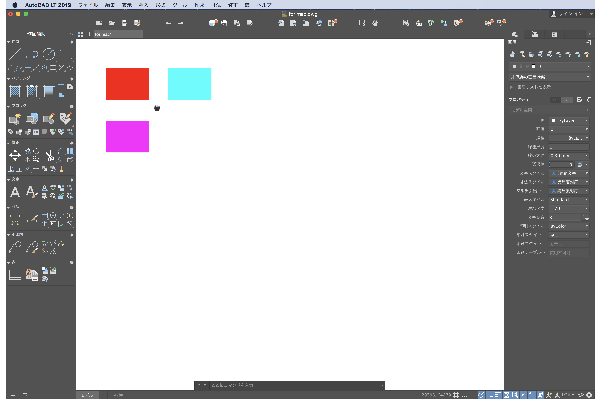The height and width of the screenshot is (399, 600).
Task: Open the AutoCAD LT 2019 menu
Action: [x=48, y=5]
